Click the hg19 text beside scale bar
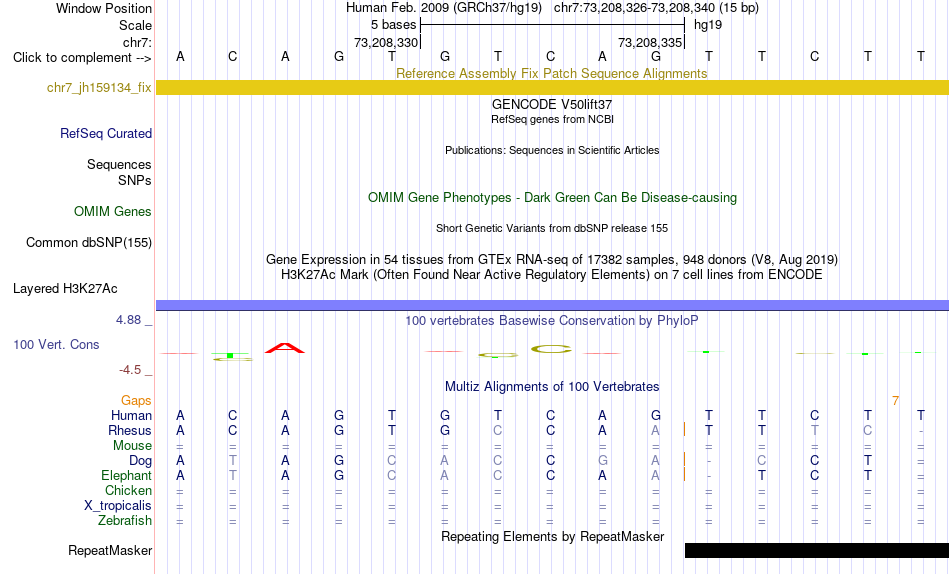Screen dimensions: 950x574 [x=708, y=25]
